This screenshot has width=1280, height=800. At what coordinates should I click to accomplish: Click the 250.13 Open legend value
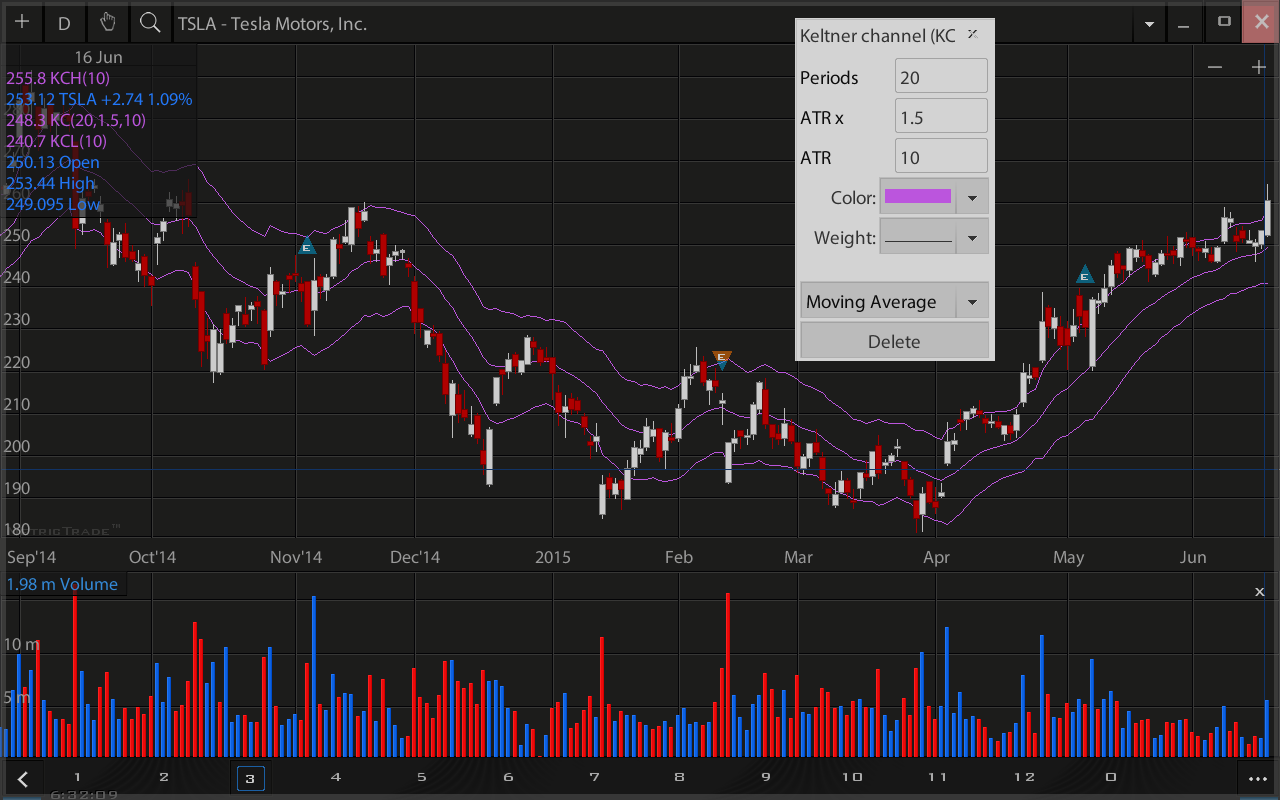point(53,162)
